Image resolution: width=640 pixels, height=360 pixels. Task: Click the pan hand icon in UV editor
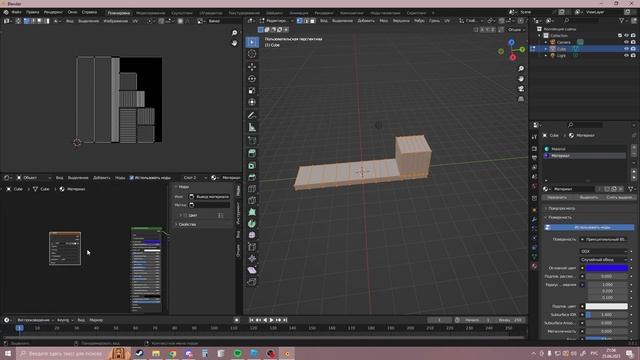pos(234,43)
